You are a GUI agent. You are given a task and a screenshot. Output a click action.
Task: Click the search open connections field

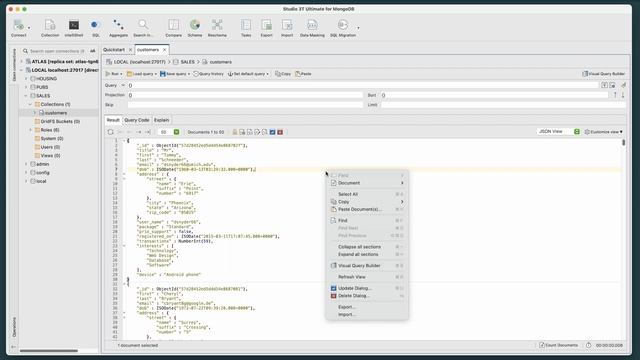tap(57, 51)
